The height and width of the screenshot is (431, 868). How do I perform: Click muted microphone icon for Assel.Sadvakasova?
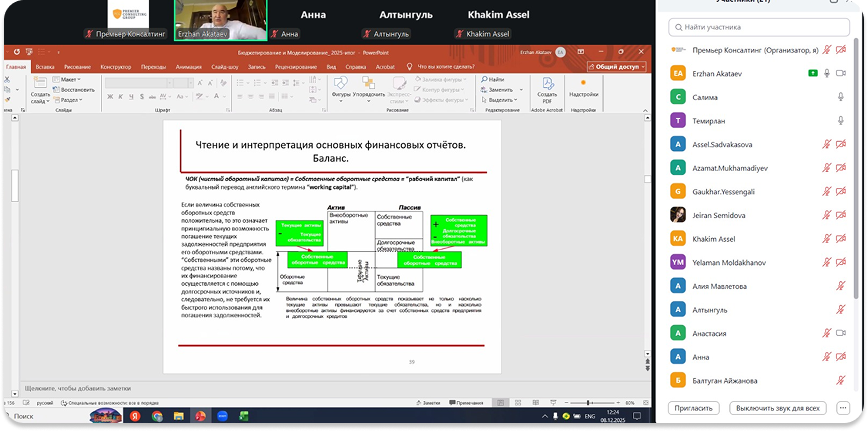pos(826,144)
